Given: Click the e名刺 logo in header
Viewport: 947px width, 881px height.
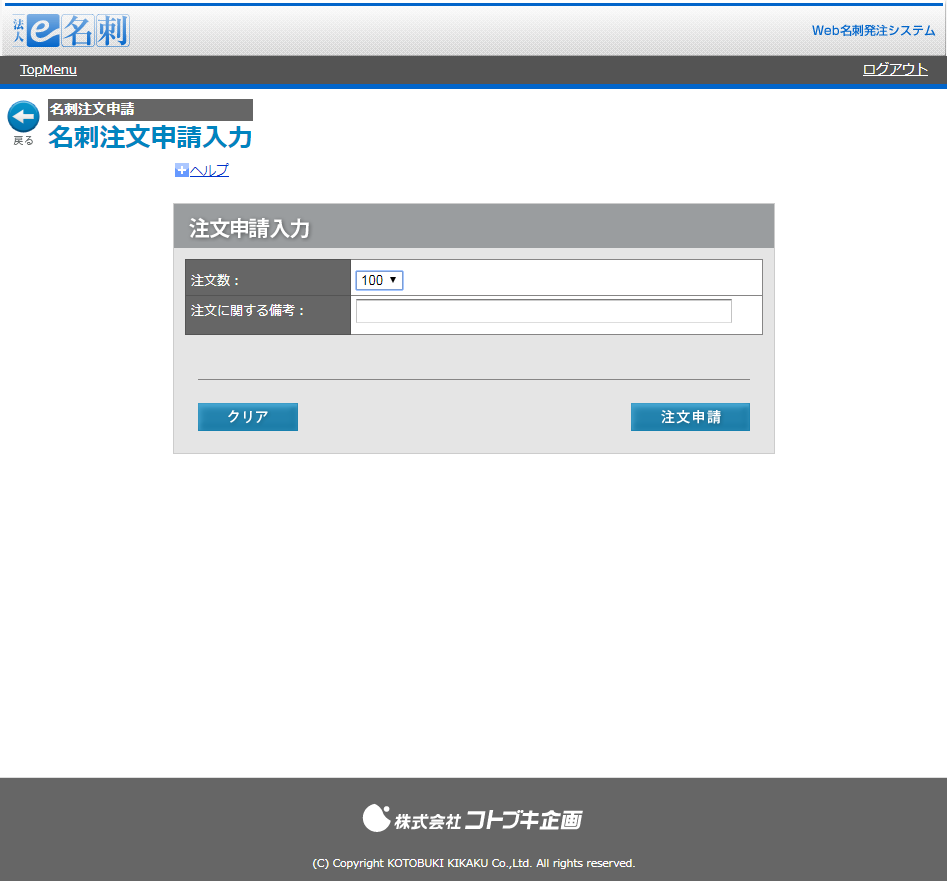Looking at the screenshot, I should (x=71, y=31).
